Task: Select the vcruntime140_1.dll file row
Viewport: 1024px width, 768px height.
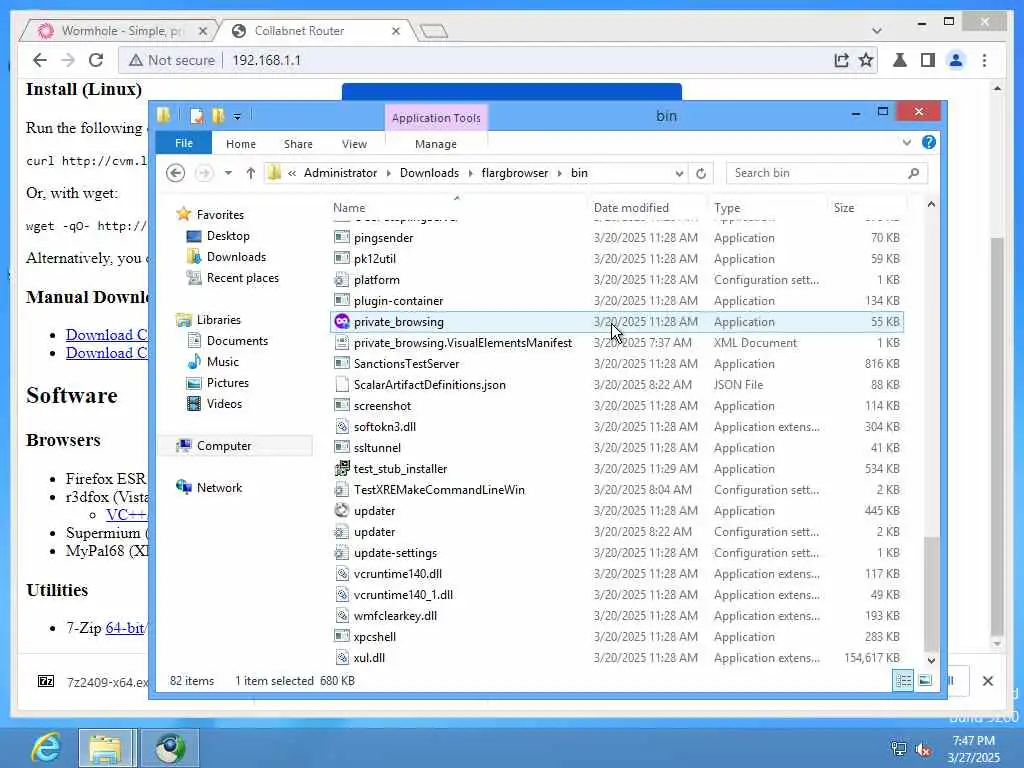Action: 617,594
